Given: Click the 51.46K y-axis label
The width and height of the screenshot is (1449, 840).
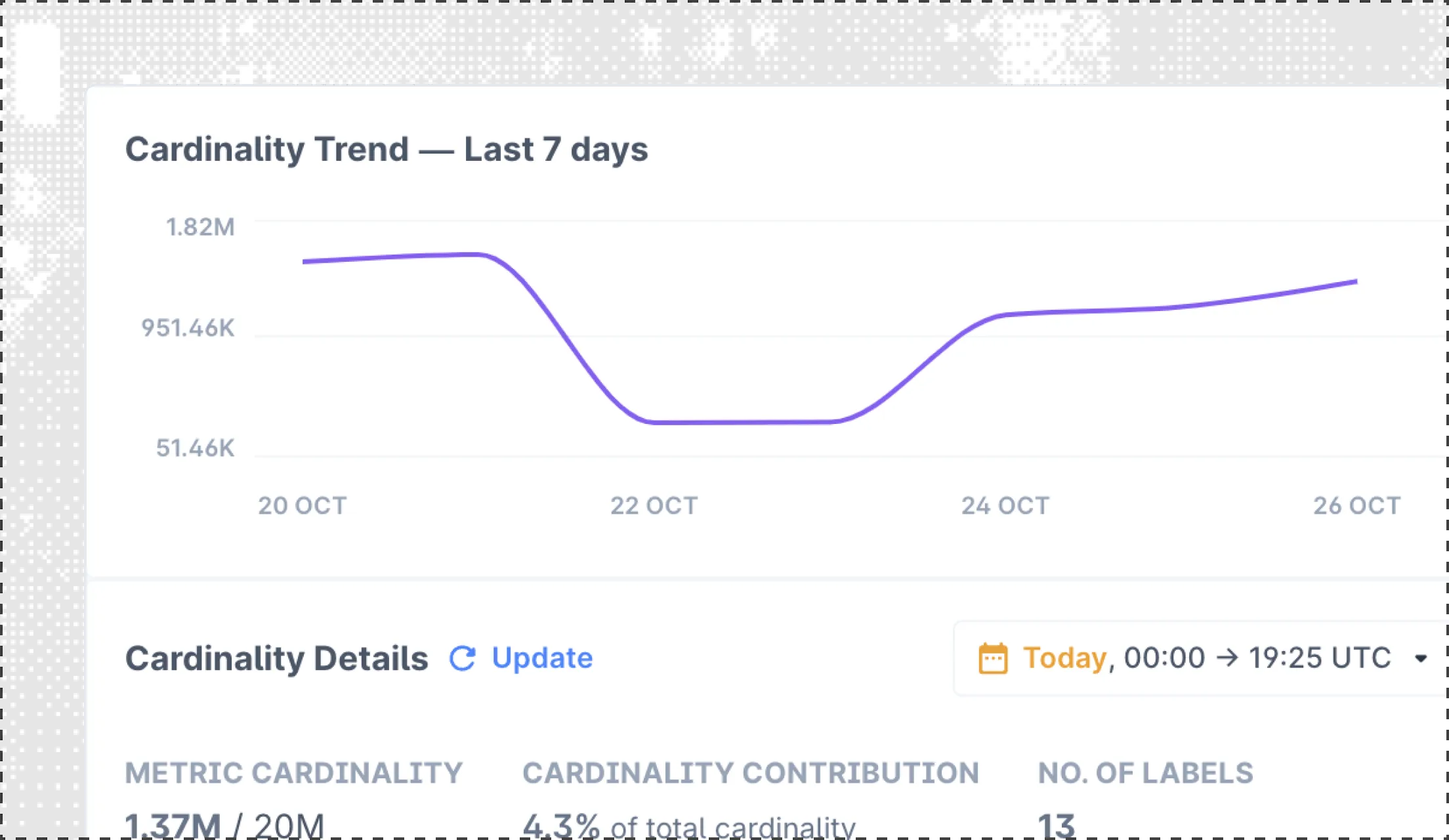Looking at the screenshot, I should point(195,448).
